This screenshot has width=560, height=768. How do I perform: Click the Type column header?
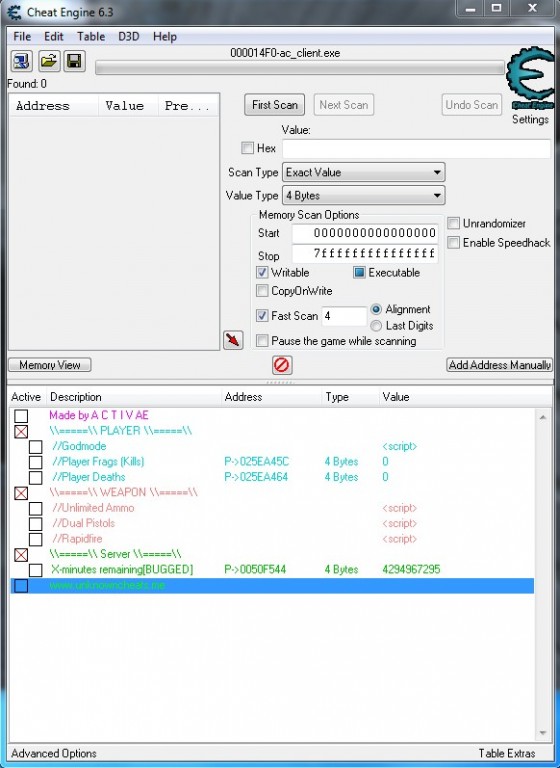351,397
